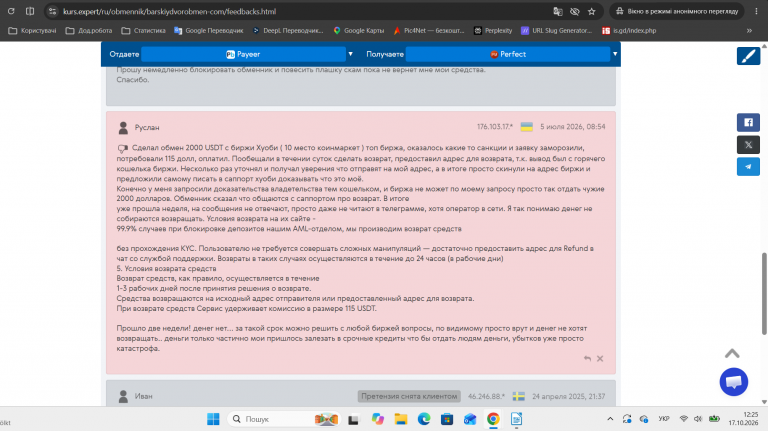
Task: Open Microsoft Edge from the taskbar
Action: (x=424, y=419)
